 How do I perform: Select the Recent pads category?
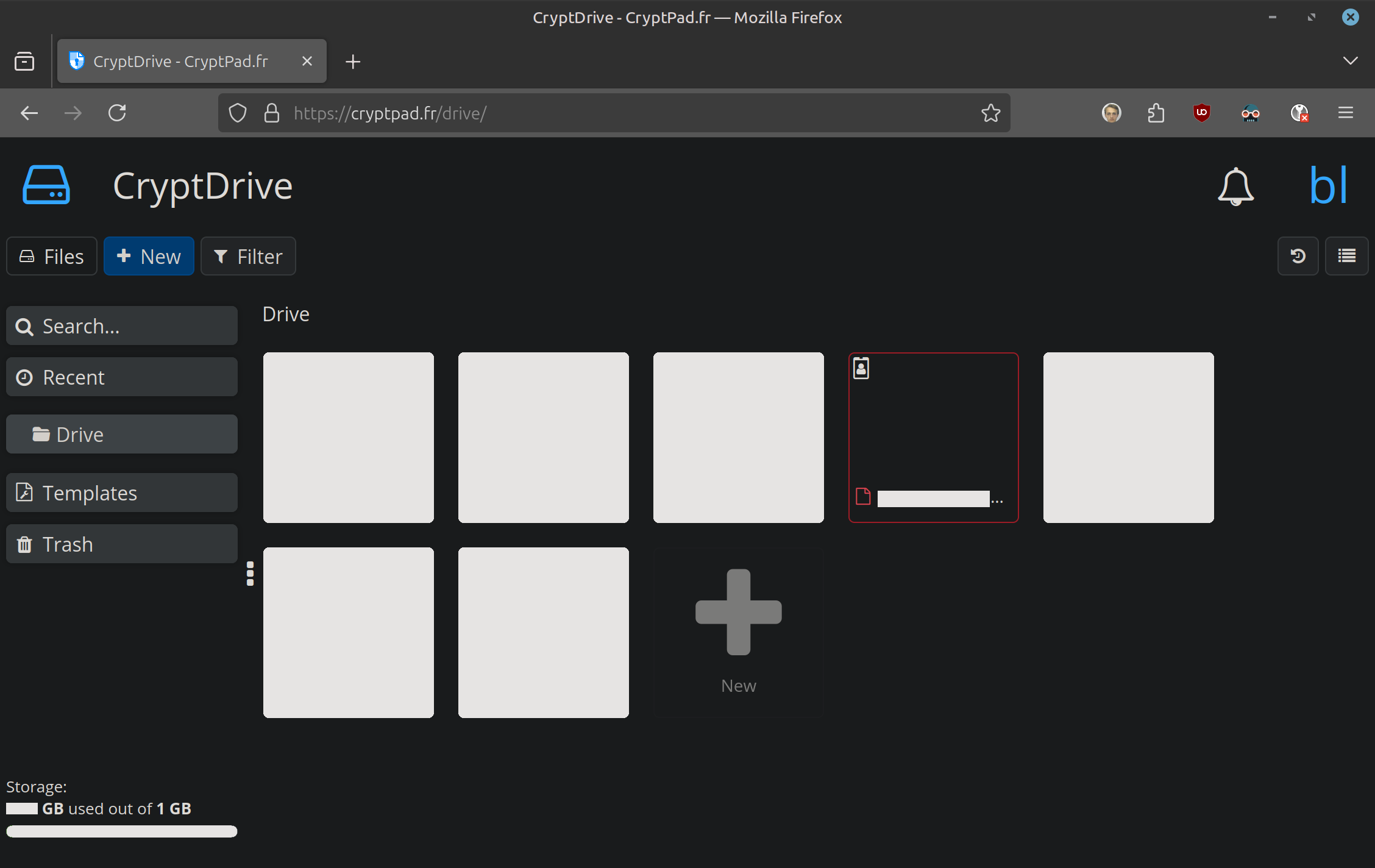pos(122,377)
